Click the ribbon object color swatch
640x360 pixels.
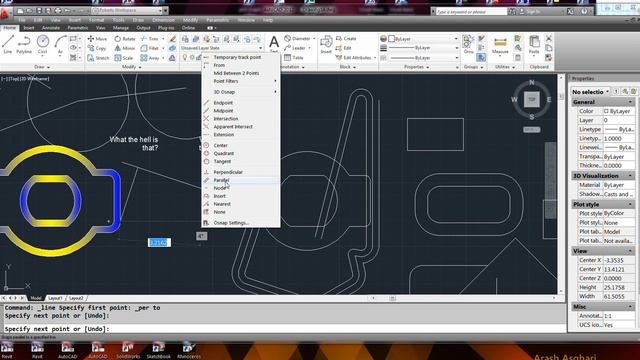391,39
